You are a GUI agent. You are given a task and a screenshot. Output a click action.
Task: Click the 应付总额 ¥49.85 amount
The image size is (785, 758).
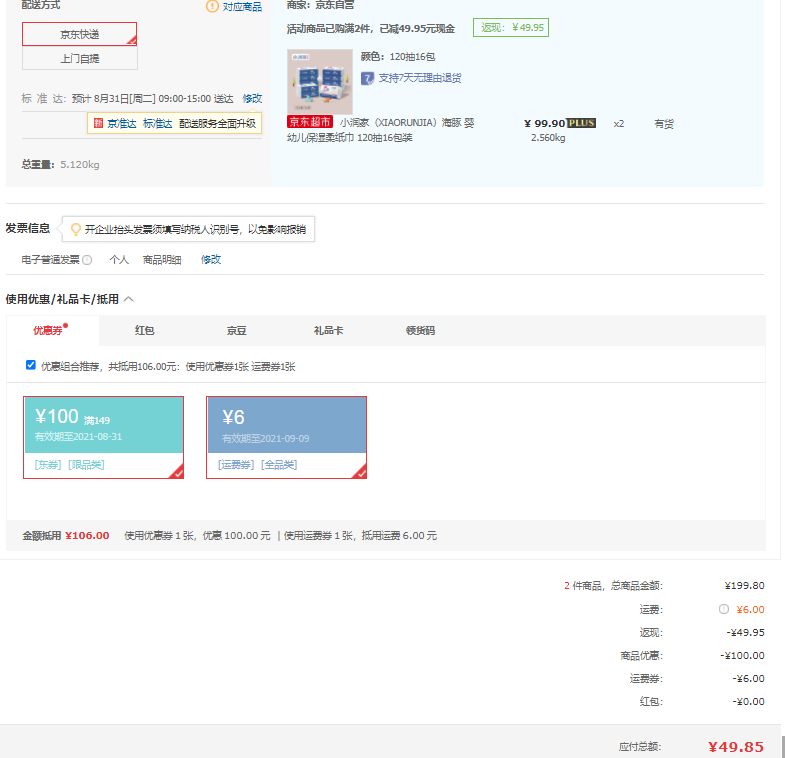pyautogui.click(x=736, y=747)
